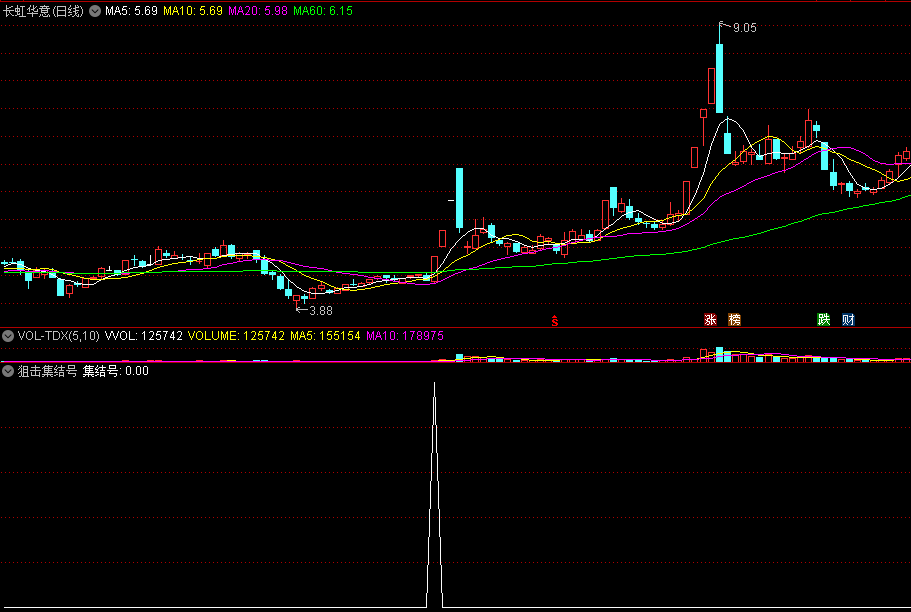Select the VOLUME: 125742 value
The width and height of the screenshot is (911, 612).
coord(236,336)
